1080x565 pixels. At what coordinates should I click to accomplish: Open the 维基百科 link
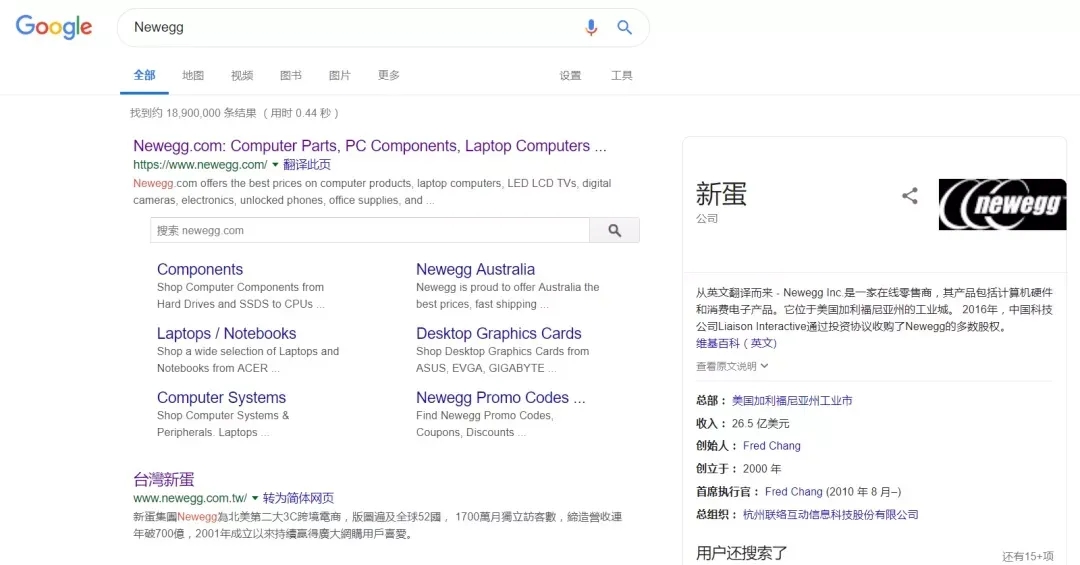[x=717, y=343]
